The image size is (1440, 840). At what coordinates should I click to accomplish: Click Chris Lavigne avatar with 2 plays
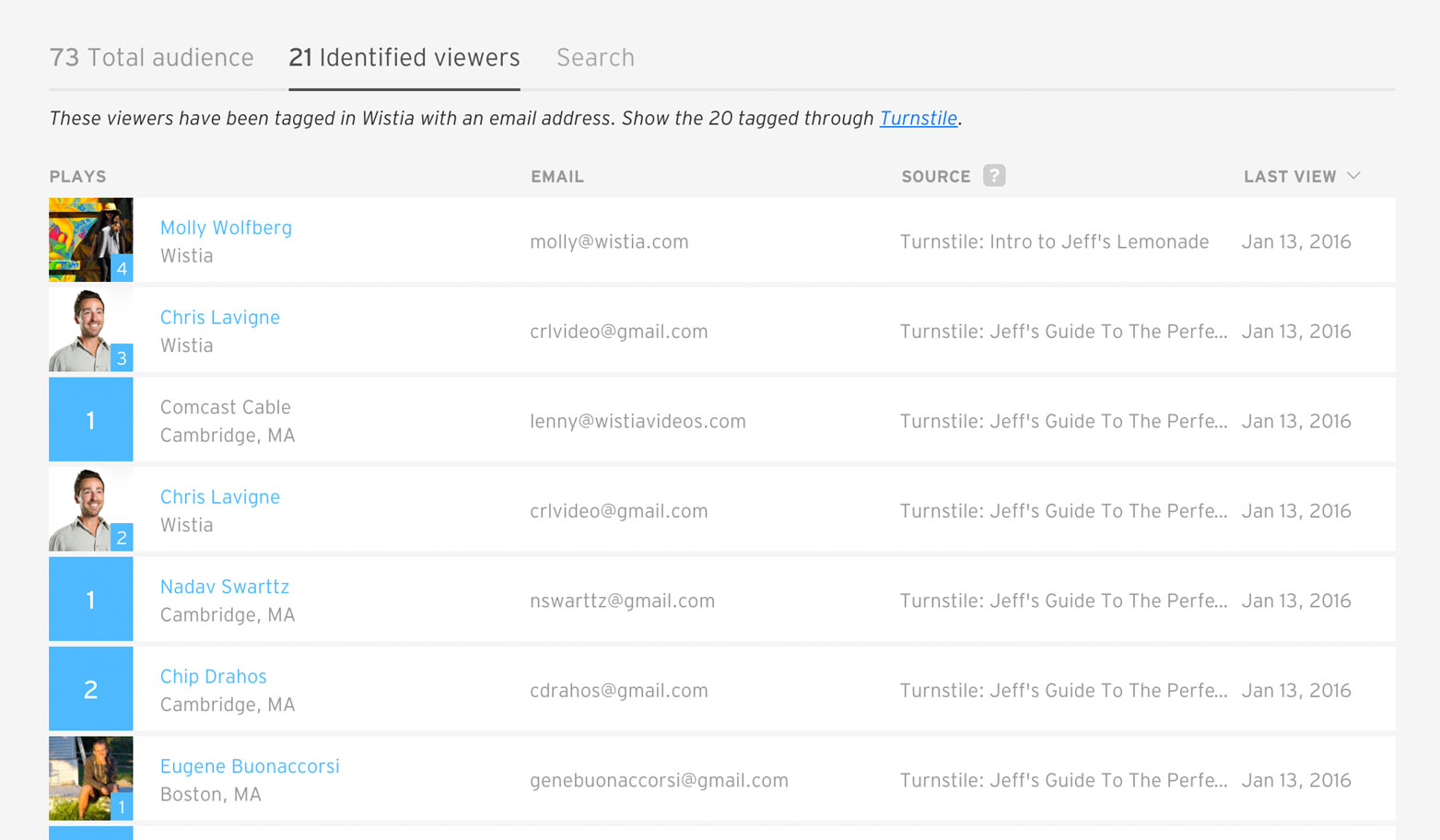coord(90,509)
